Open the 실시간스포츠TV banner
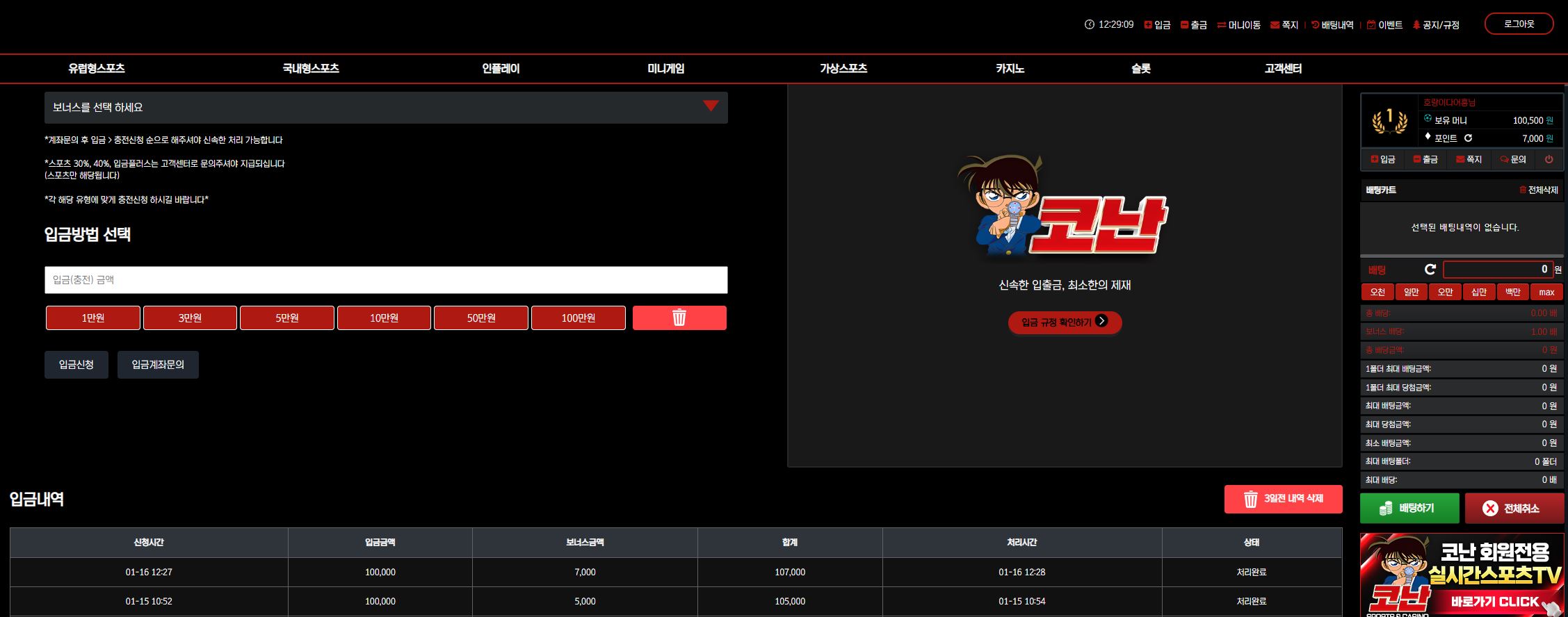The width and height of the screenshot is (1568, 617). coord(1462,574)
